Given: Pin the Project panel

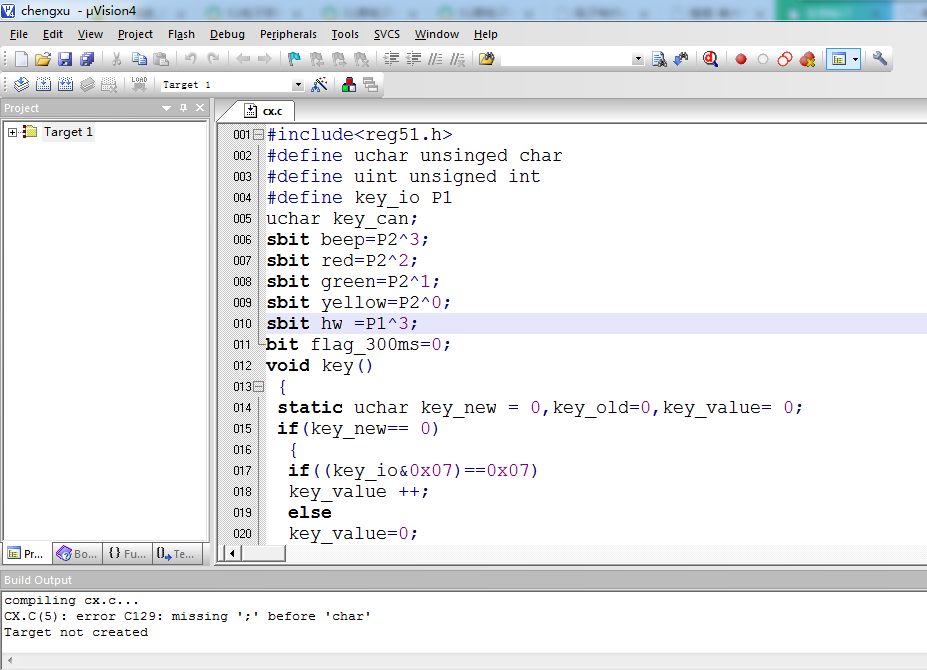Looking at the screenshot, I should (183, 108).
